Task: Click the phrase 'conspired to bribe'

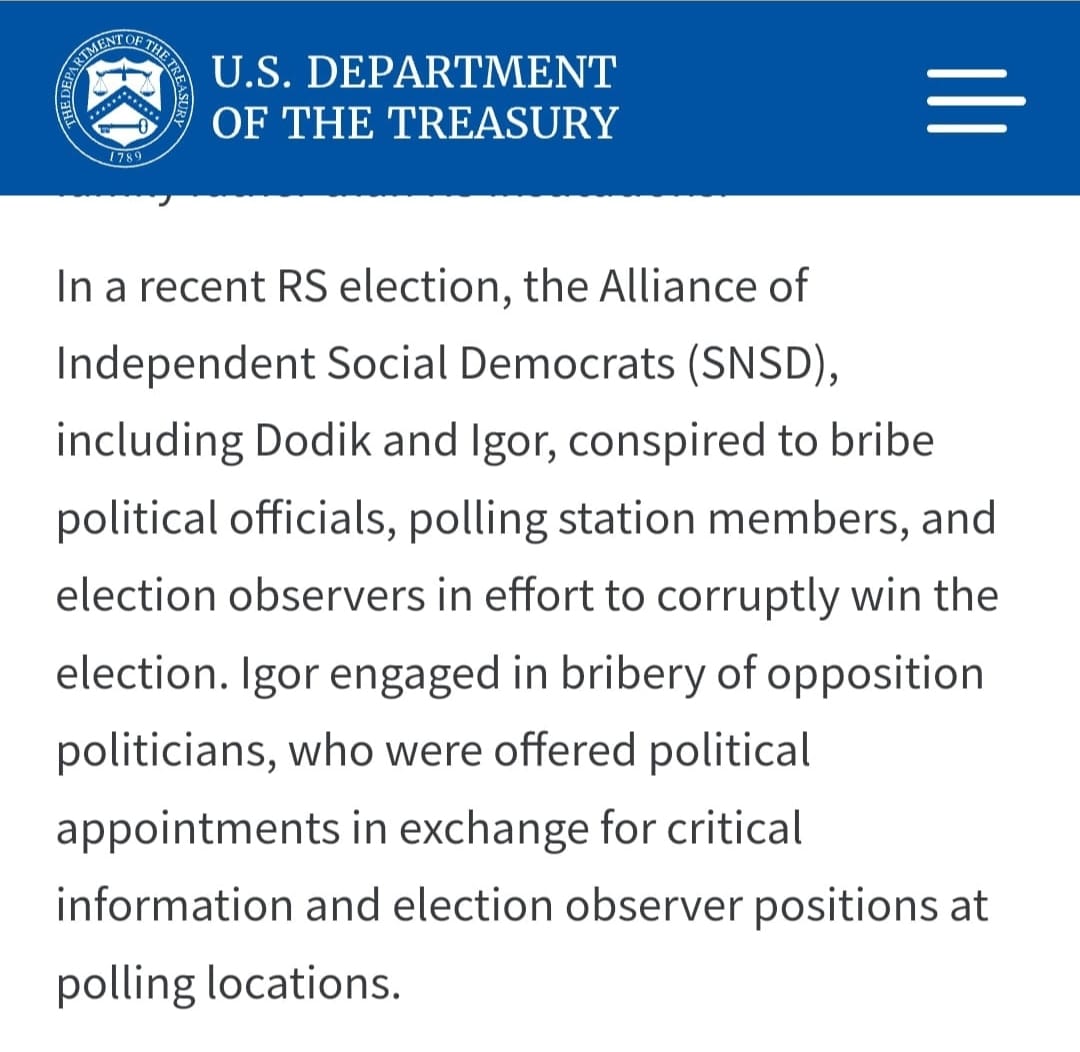Action: [x=751, y=442]
